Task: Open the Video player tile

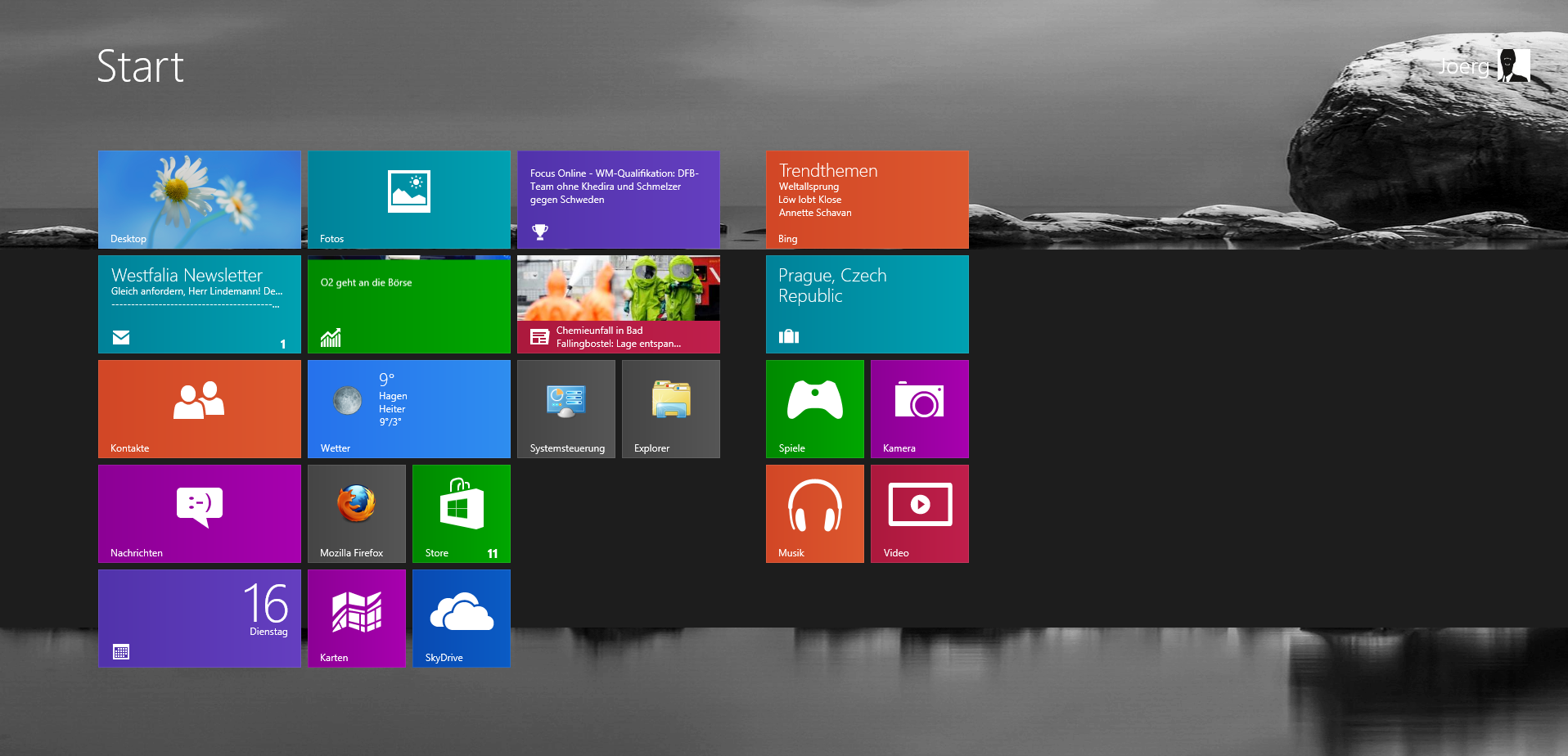Action: point(920,514)
